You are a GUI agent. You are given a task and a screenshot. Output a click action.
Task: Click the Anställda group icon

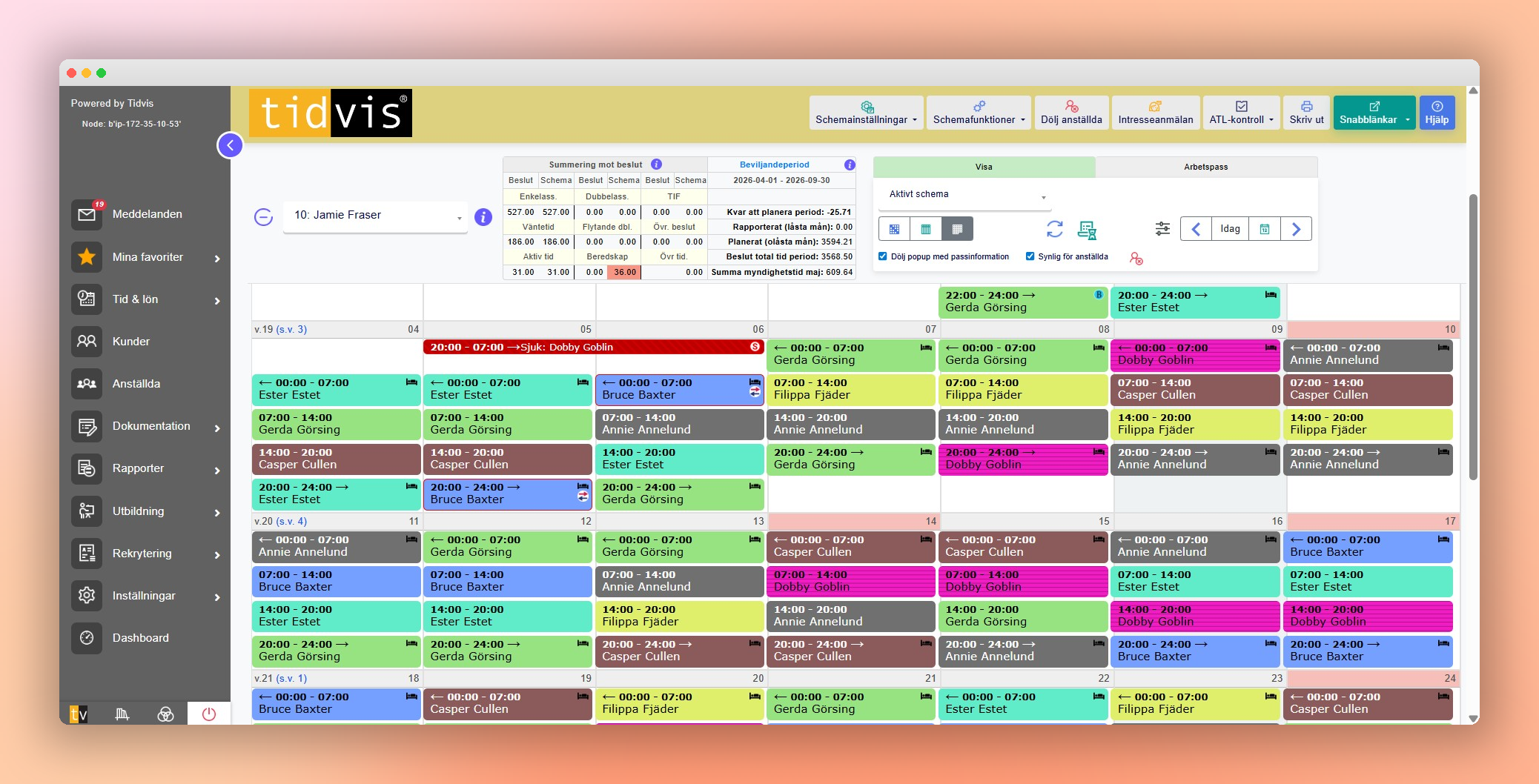coord(87,384)
